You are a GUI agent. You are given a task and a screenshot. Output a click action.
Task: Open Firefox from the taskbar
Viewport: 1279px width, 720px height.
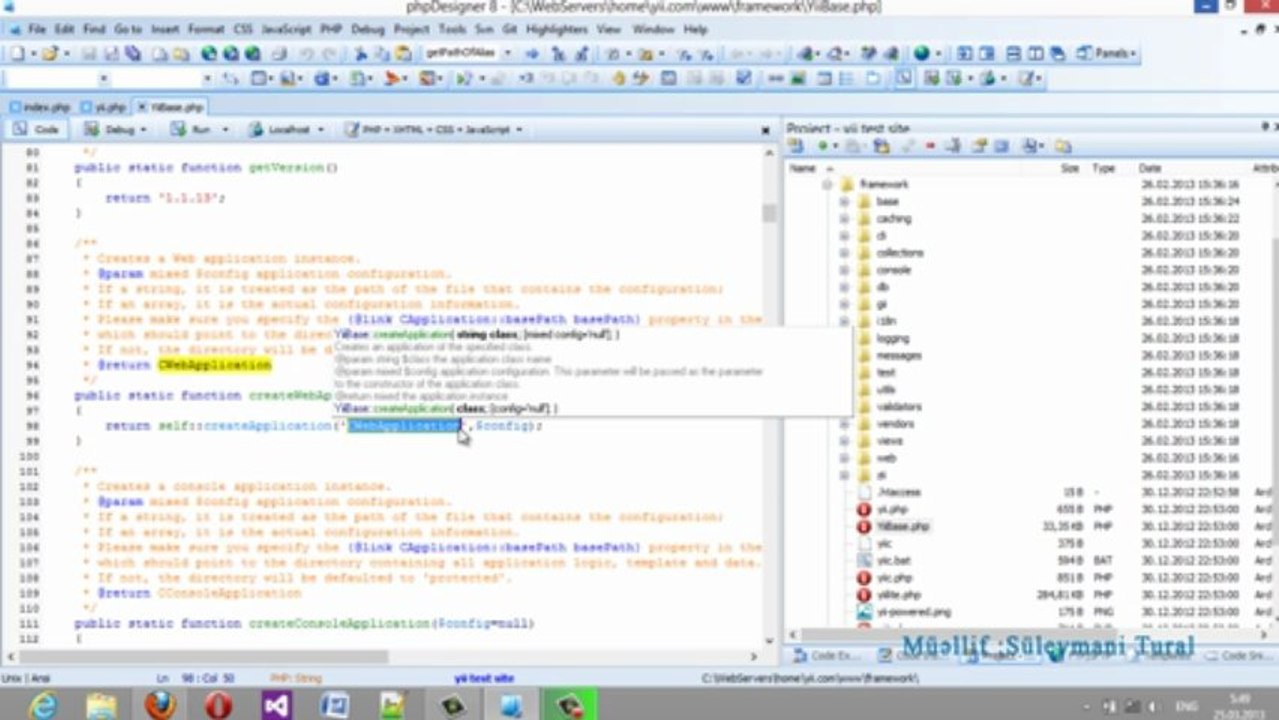pyautogui.click(x=160, y=705)
